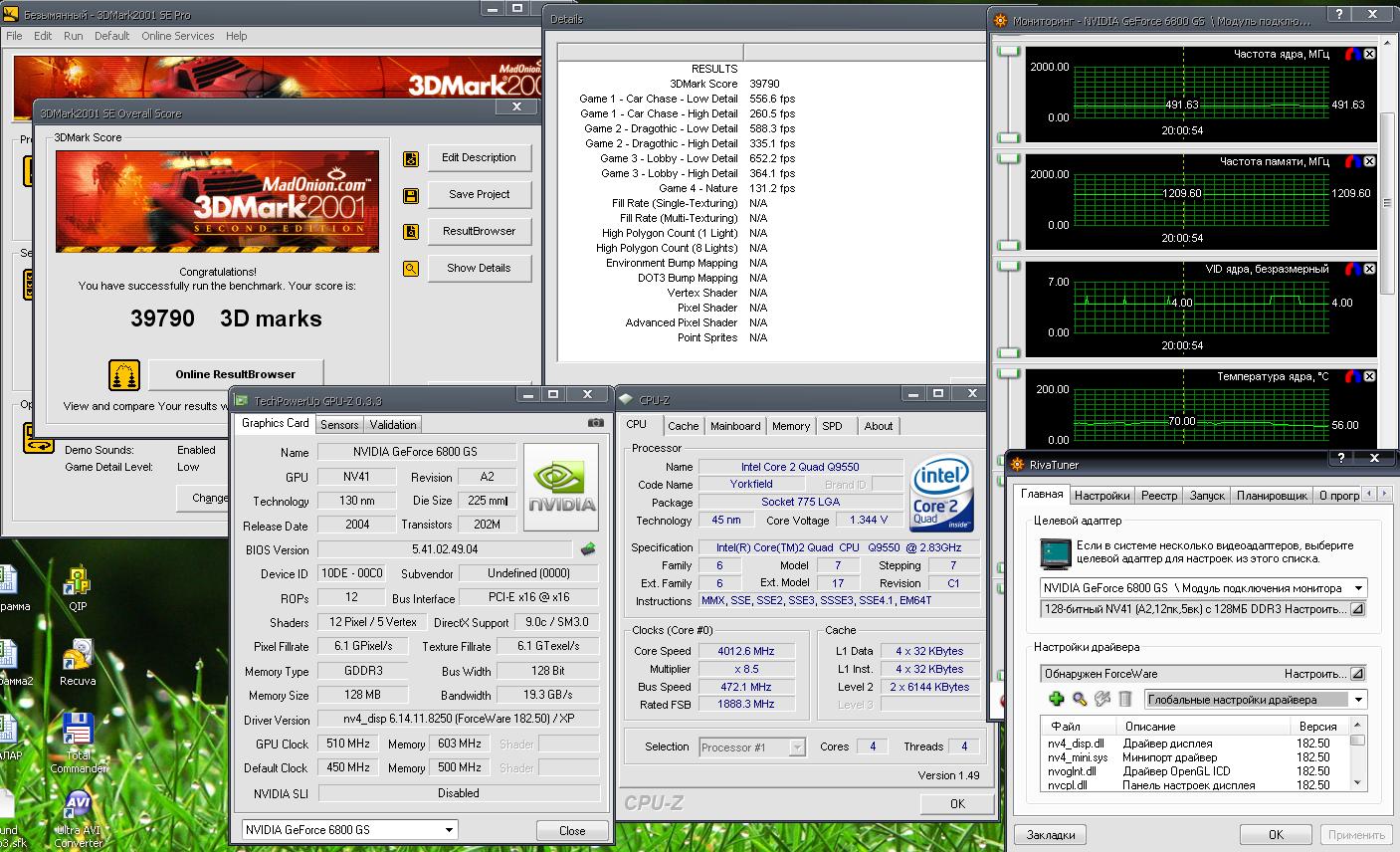Click the Close button in GPU-Z
This screenshot has height=852, width=1400.
[x=572, y=830]
